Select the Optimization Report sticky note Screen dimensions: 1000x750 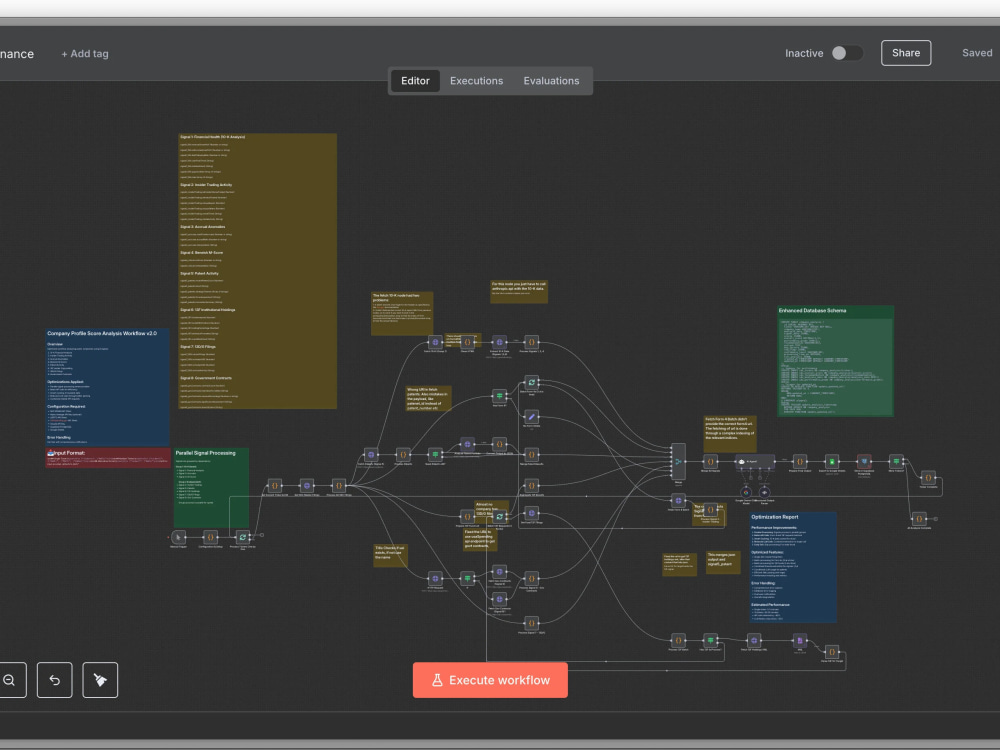pos(793,566)
